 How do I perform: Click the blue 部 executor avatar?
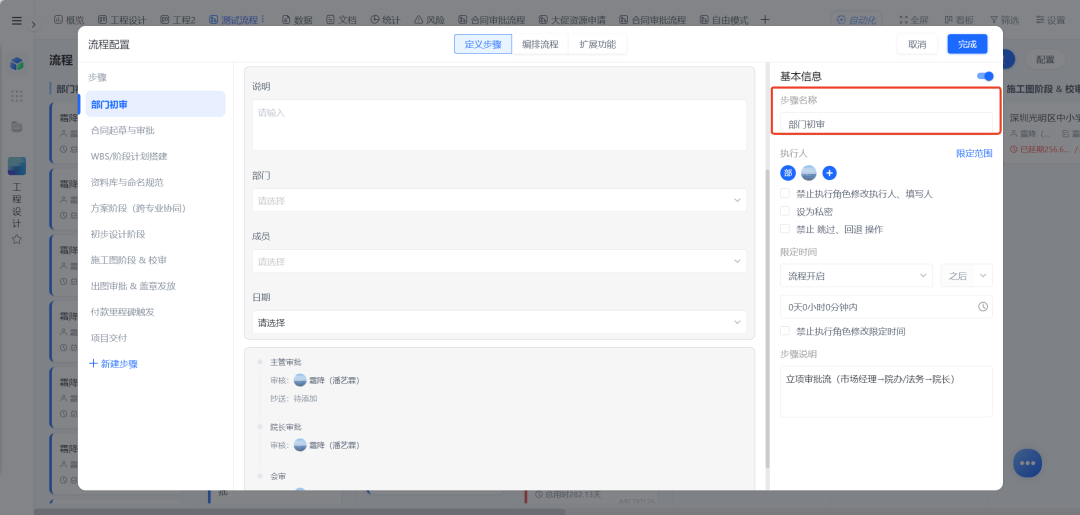point(788,173)
